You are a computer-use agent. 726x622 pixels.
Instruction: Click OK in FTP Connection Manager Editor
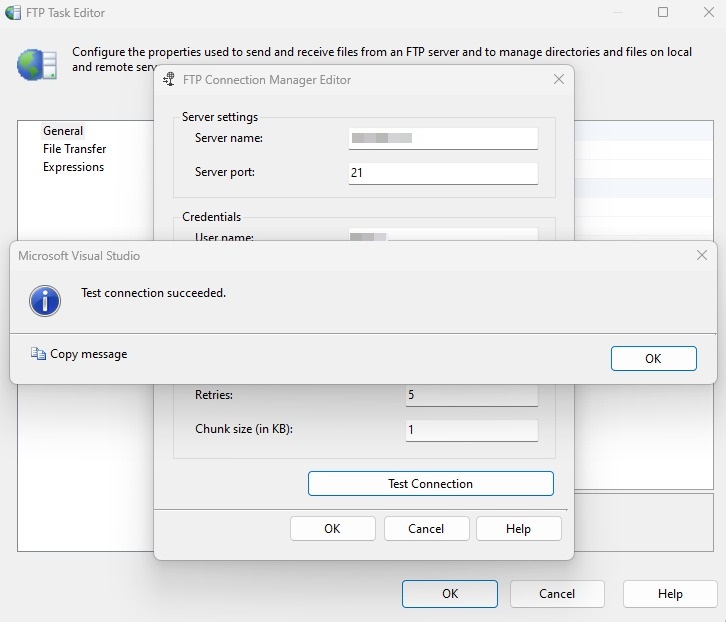click(x=332, y=528)
